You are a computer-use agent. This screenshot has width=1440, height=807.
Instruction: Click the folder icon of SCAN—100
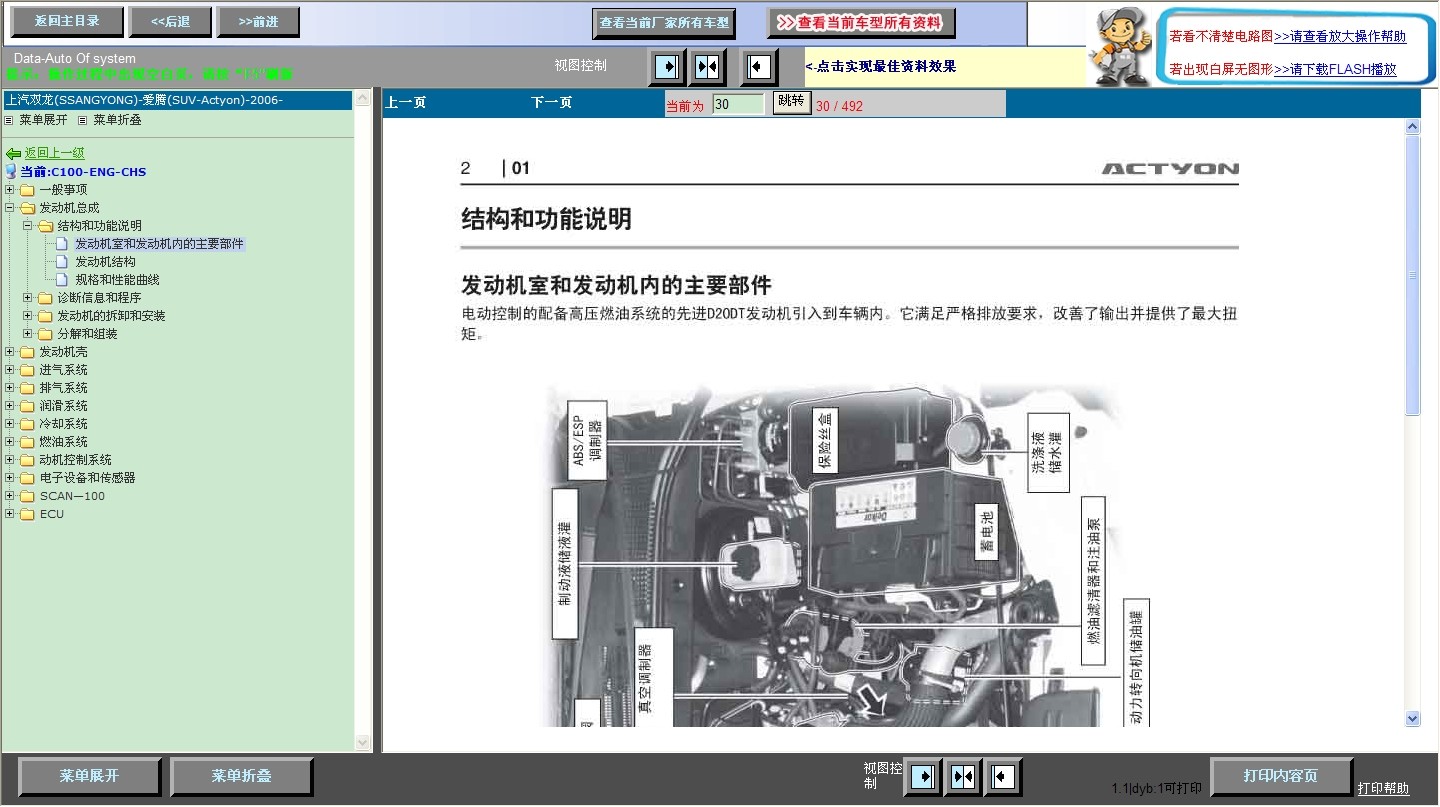coord(27,496)
